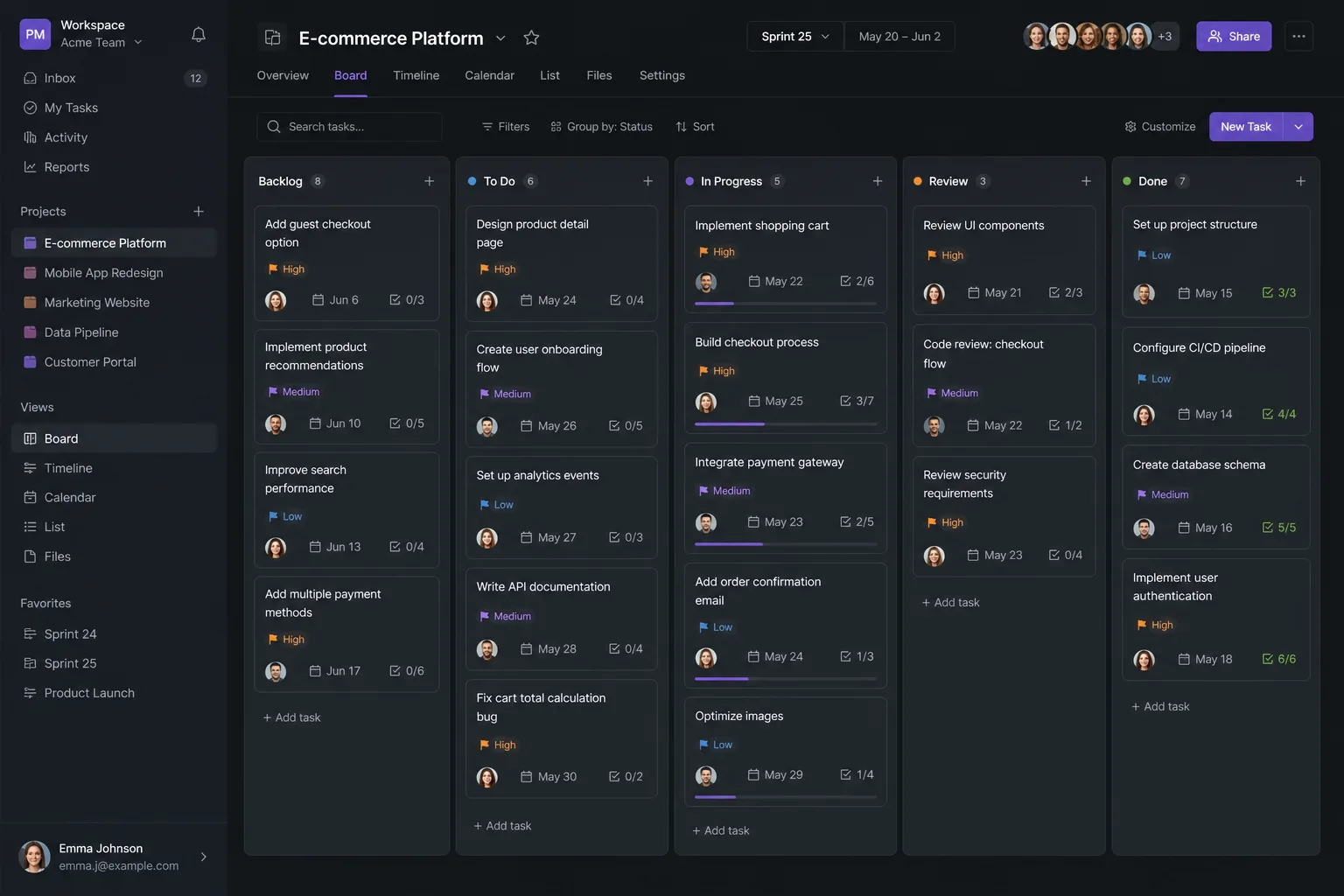Screen dimensions: 1344x896
Task: Toggle checklist 2/6 on Implement shopping cart
Action: 857,281
